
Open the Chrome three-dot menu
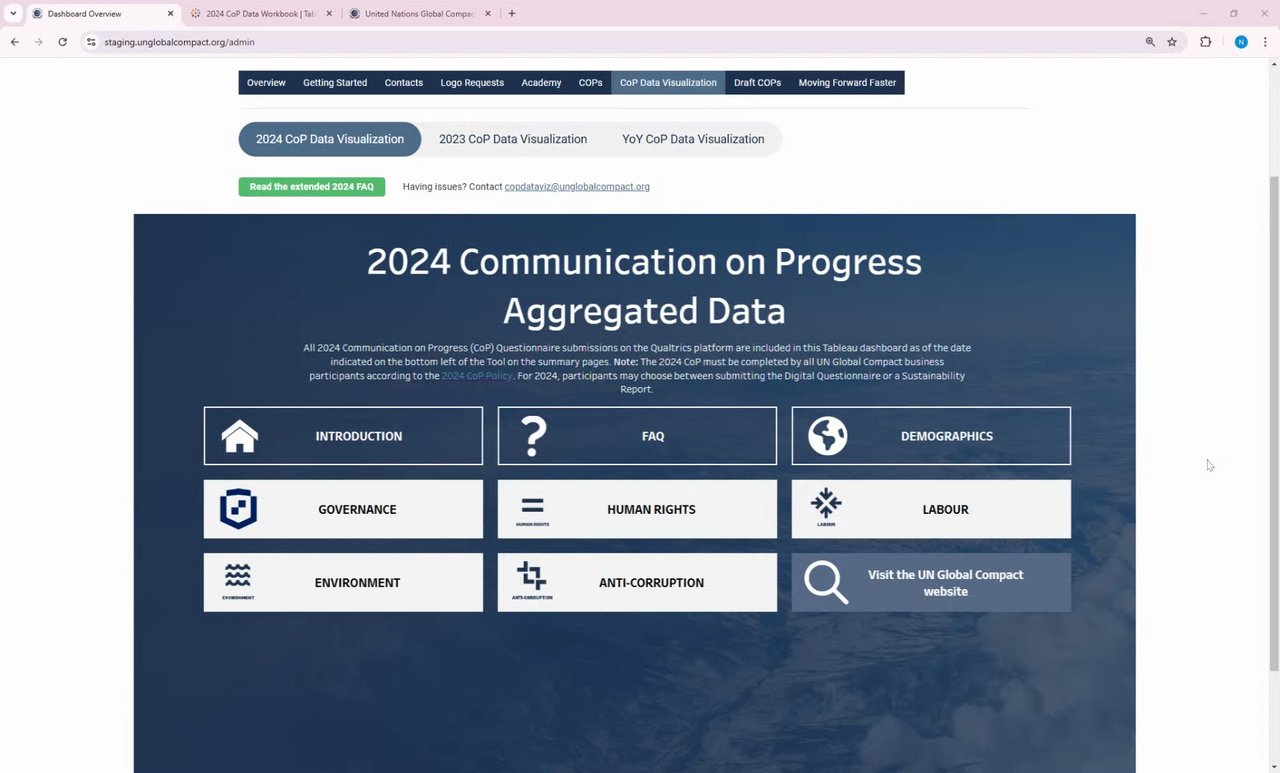coord(1267,42)
